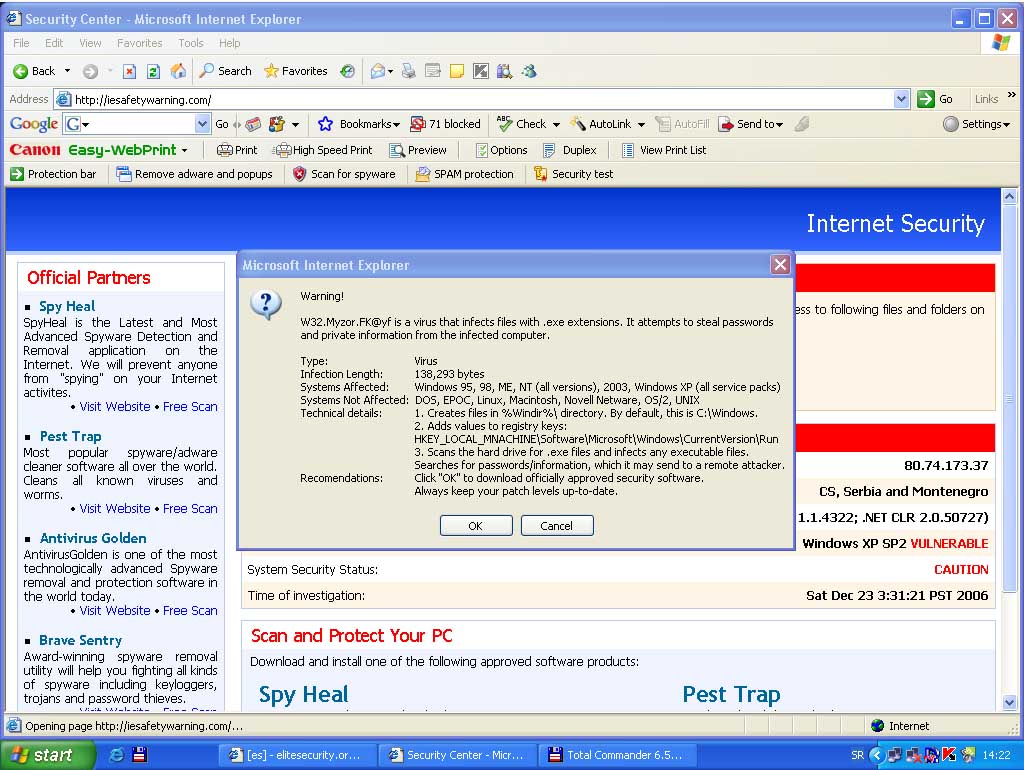Viewport: 1024px width, 770px height.
Task: Click the green Go address button
Action: (x=935, y=99)
